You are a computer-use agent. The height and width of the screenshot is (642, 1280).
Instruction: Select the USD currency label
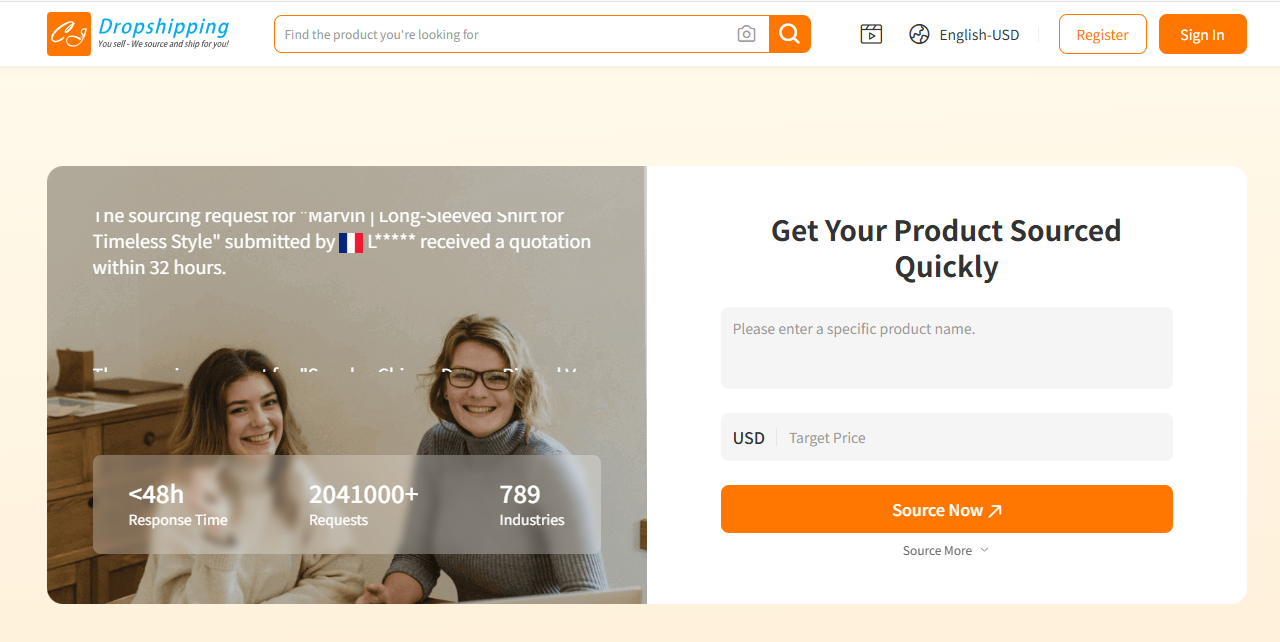tap(748, 437)
